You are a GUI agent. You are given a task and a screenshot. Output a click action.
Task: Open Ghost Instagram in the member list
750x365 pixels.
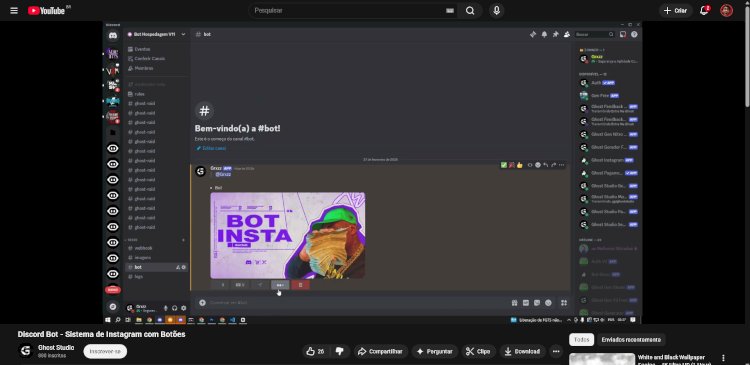click(608, 160)
